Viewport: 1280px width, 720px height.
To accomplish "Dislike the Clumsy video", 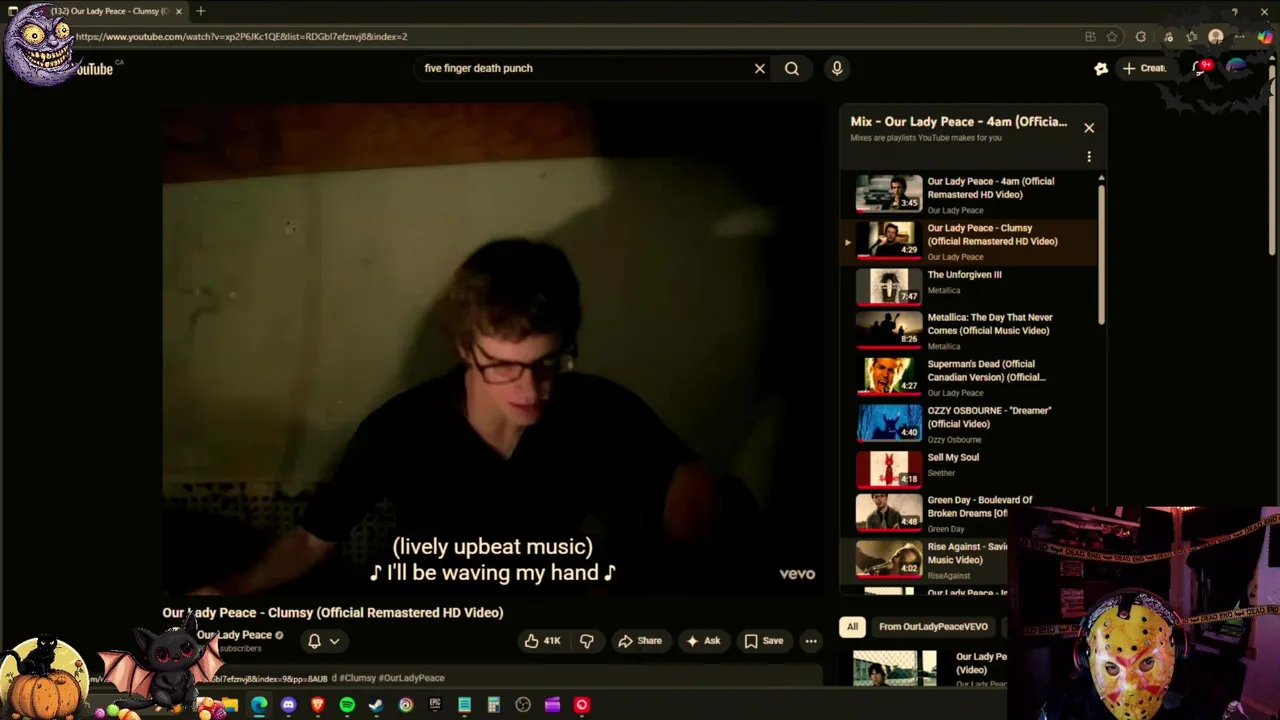I will (587, 641).
